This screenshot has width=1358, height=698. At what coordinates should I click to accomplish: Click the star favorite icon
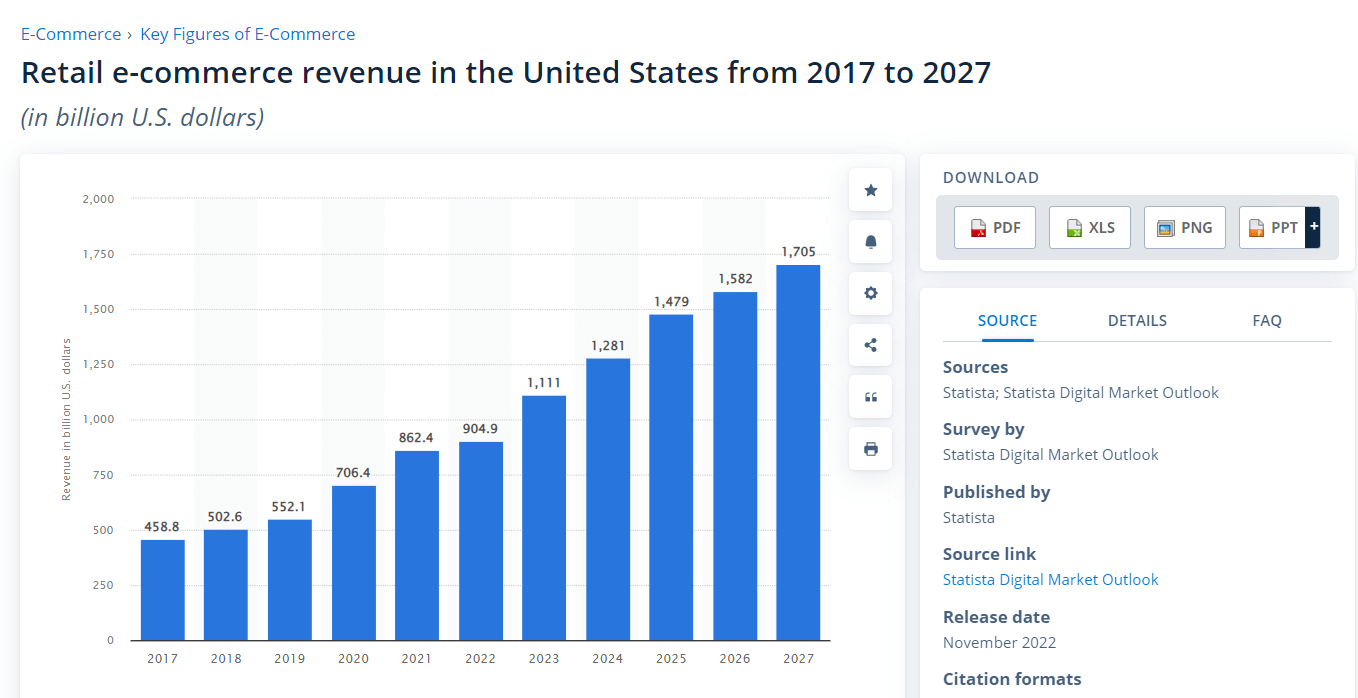(870, 190)
